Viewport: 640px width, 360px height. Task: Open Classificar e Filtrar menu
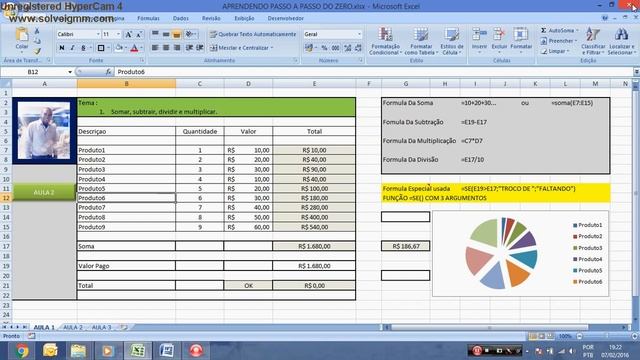593,41
